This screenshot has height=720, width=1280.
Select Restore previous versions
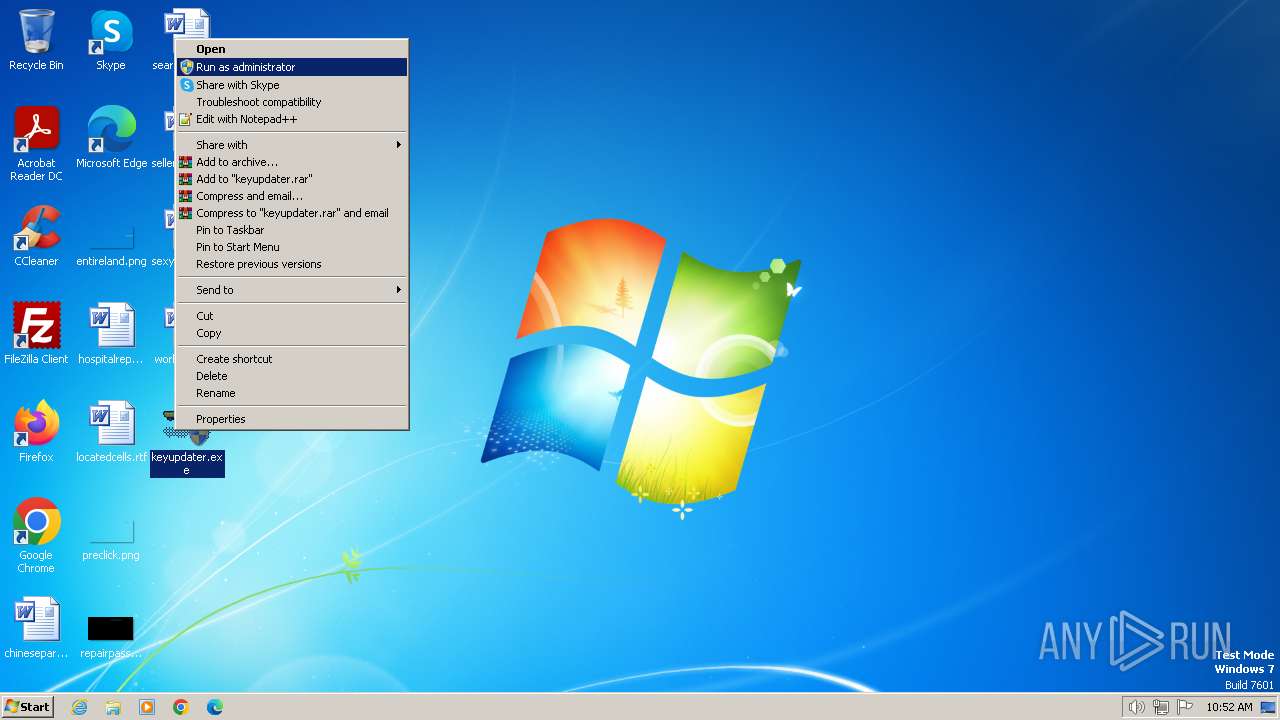(292, 264)
